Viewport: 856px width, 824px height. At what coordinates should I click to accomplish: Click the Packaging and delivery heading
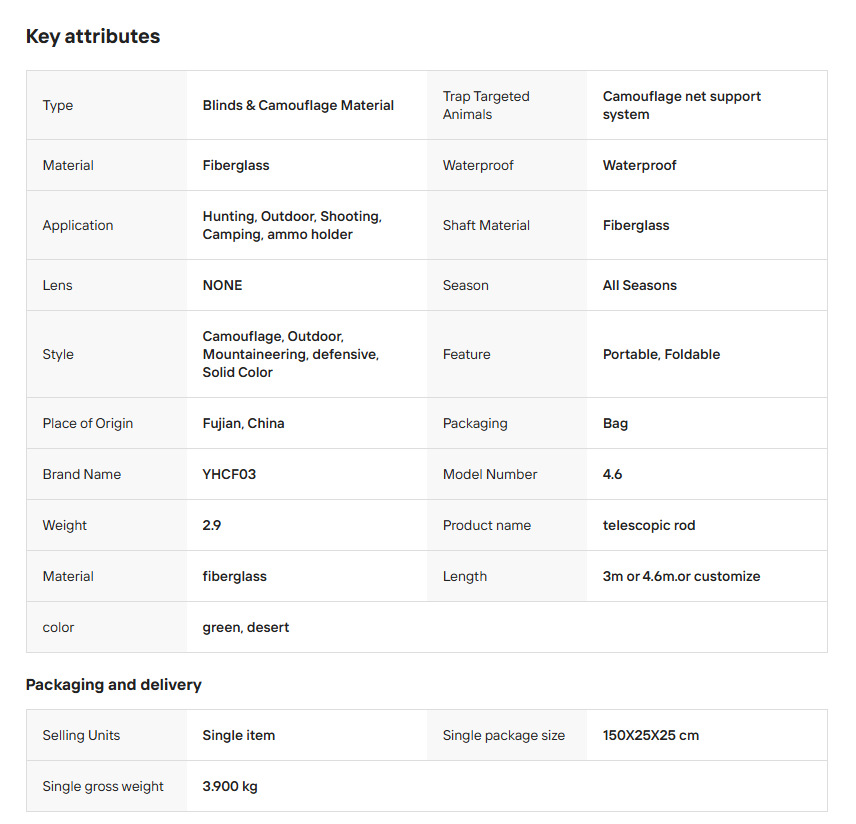(113, 685)
